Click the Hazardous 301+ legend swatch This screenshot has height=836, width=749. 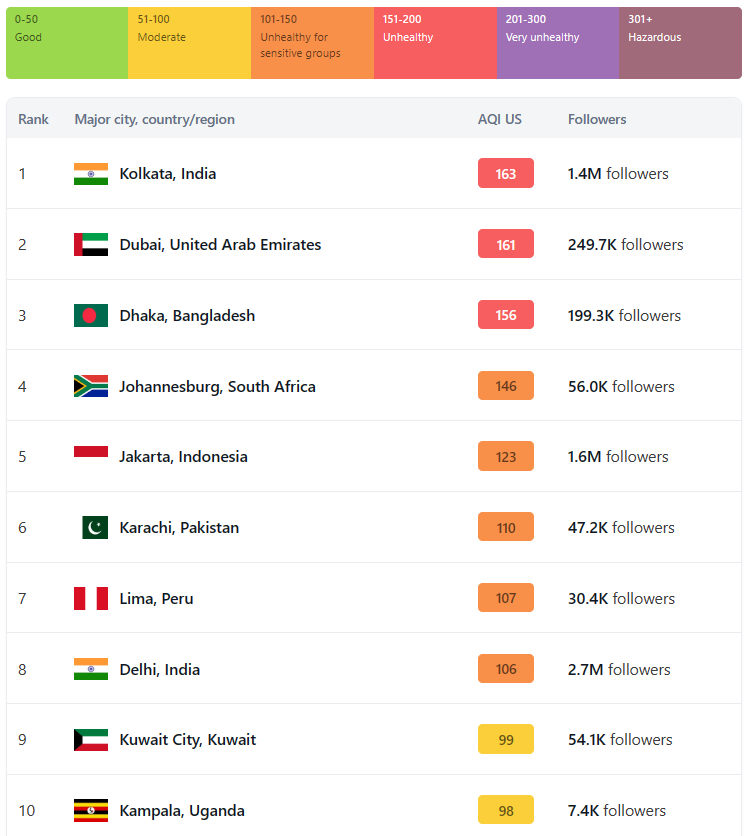[680, 43]
